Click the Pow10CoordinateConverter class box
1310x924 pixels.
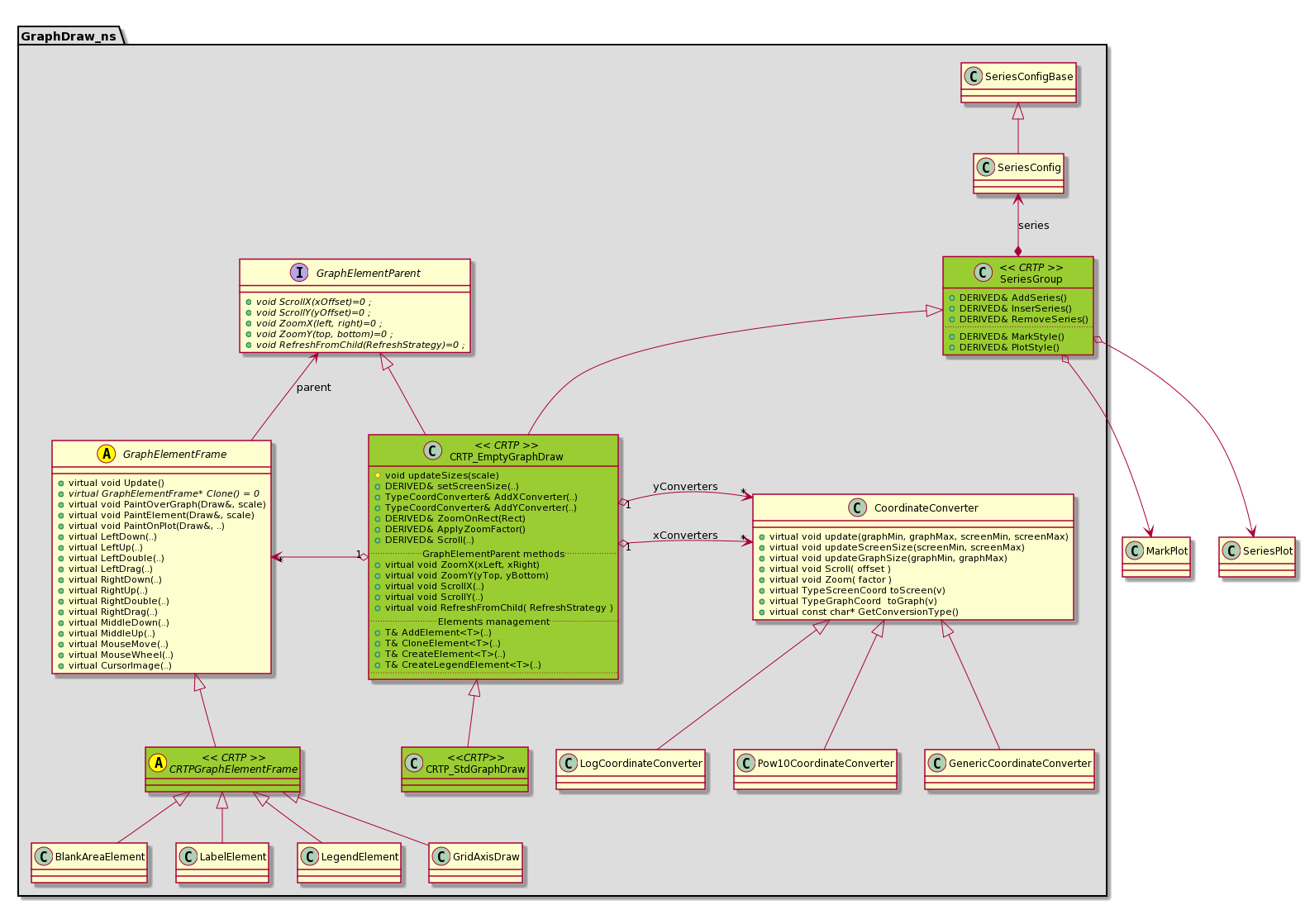[816, 769]
